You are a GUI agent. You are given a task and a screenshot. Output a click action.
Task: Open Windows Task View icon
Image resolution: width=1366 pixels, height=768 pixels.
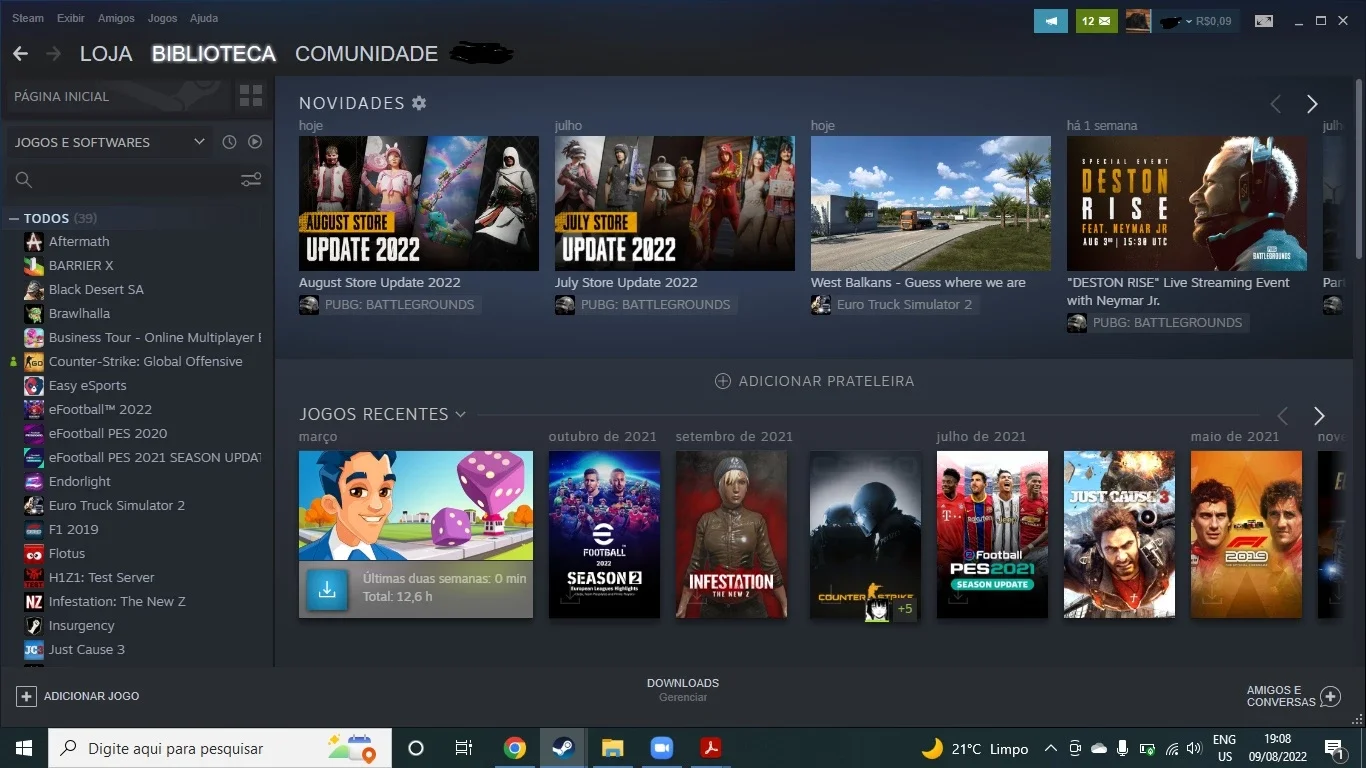tap(464, 748)
